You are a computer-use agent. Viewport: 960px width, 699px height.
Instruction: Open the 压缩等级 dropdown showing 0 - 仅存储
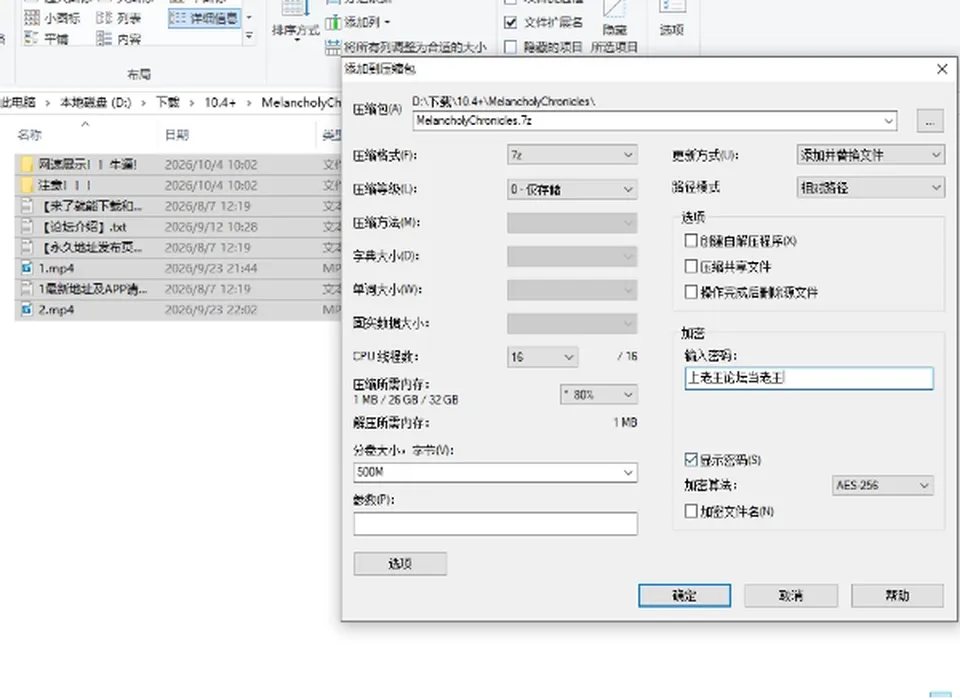tap(572, 189)
